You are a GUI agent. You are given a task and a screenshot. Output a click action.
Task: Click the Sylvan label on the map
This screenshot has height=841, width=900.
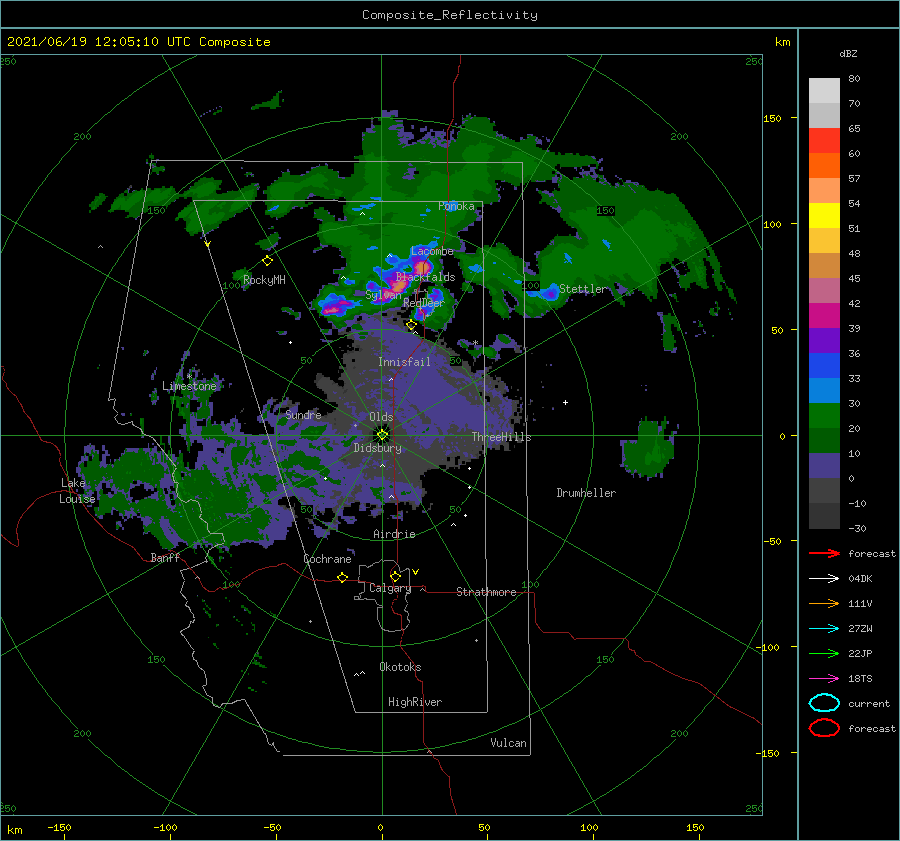tap(383, 294)
